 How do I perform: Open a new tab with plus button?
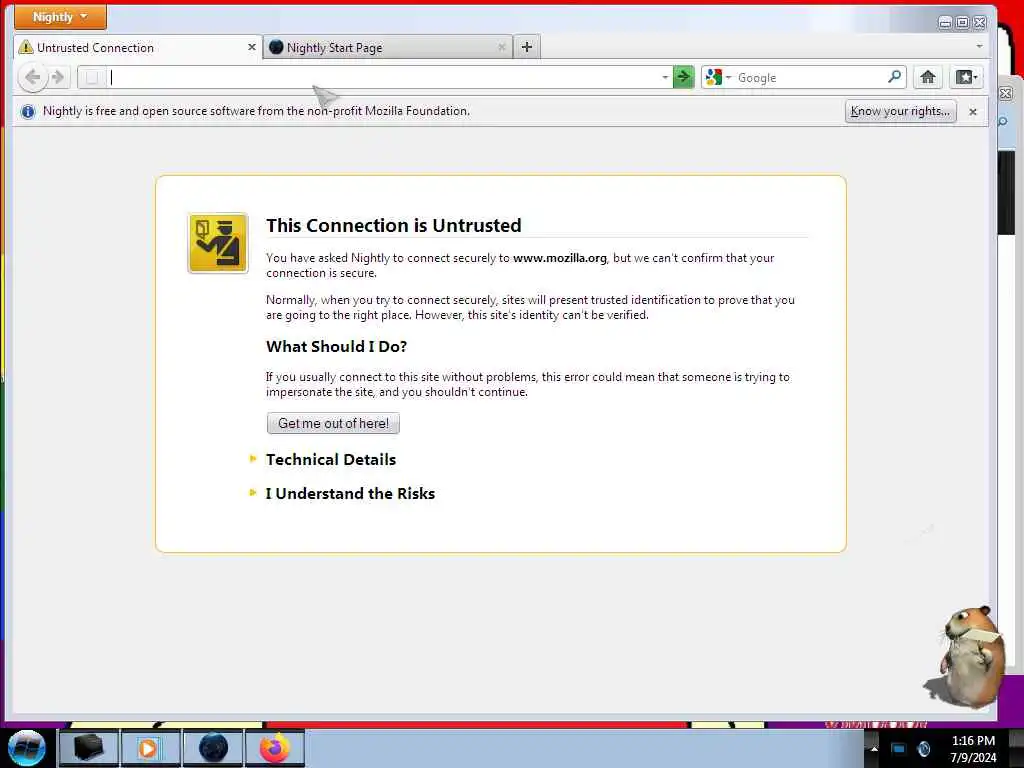coord(527,47)
